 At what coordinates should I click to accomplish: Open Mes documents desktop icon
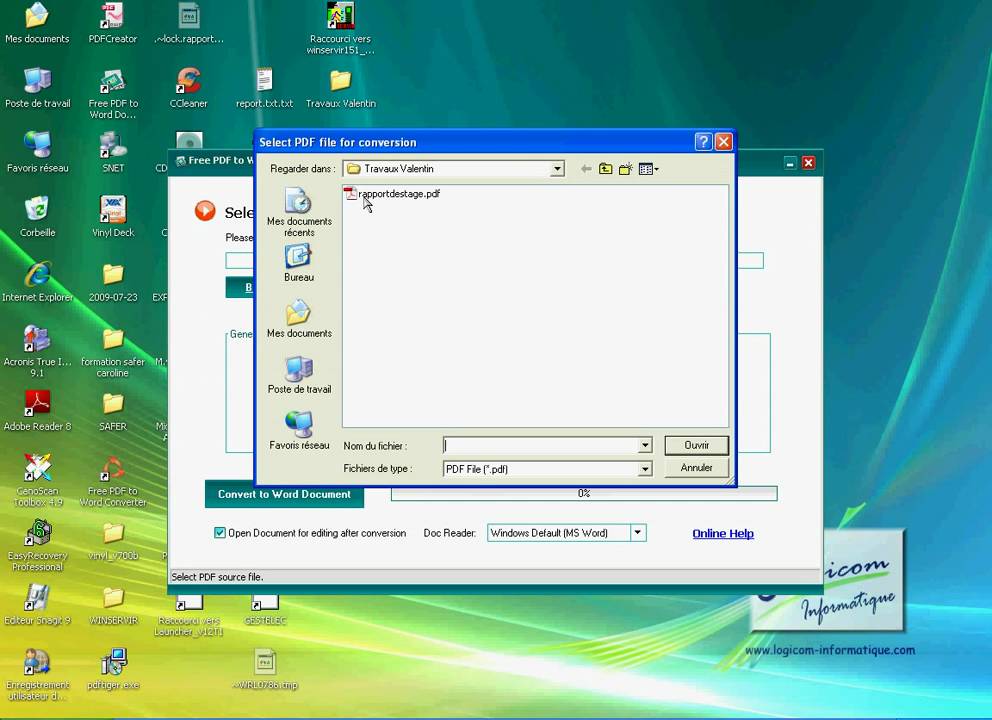point(37,24)
